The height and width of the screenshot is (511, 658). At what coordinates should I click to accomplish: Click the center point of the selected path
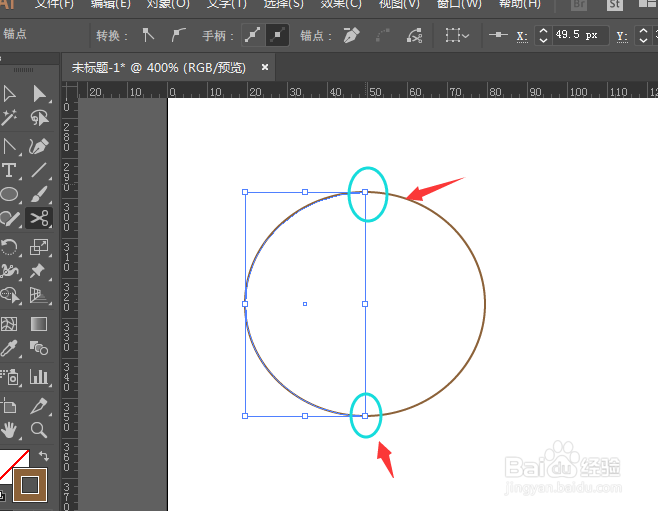pos(305,304)
